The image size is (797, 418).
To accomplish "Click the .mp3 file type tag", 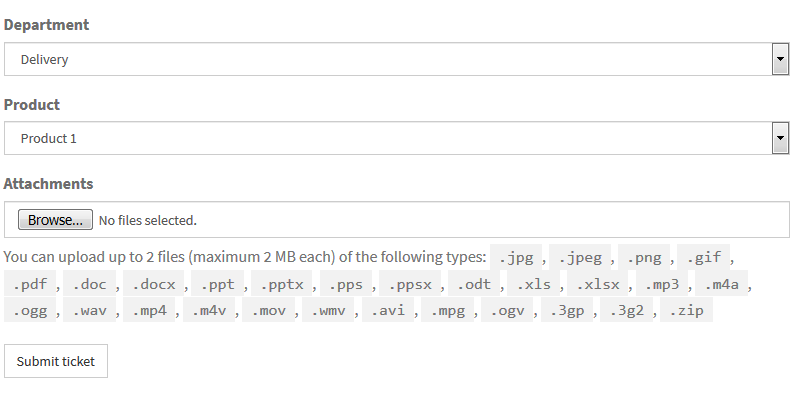I will click(x=661, y=284).
